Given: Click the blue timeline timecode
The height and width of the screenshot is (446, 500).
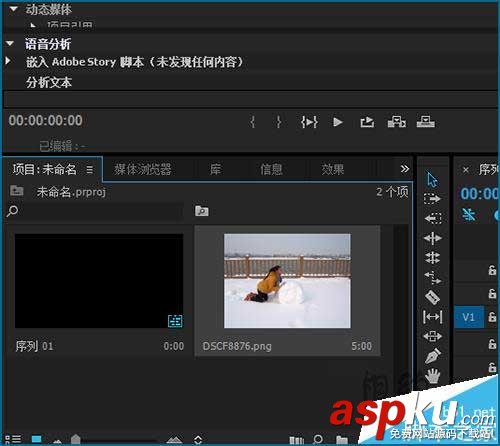Looking at the screenshot, I should point(480,193).
